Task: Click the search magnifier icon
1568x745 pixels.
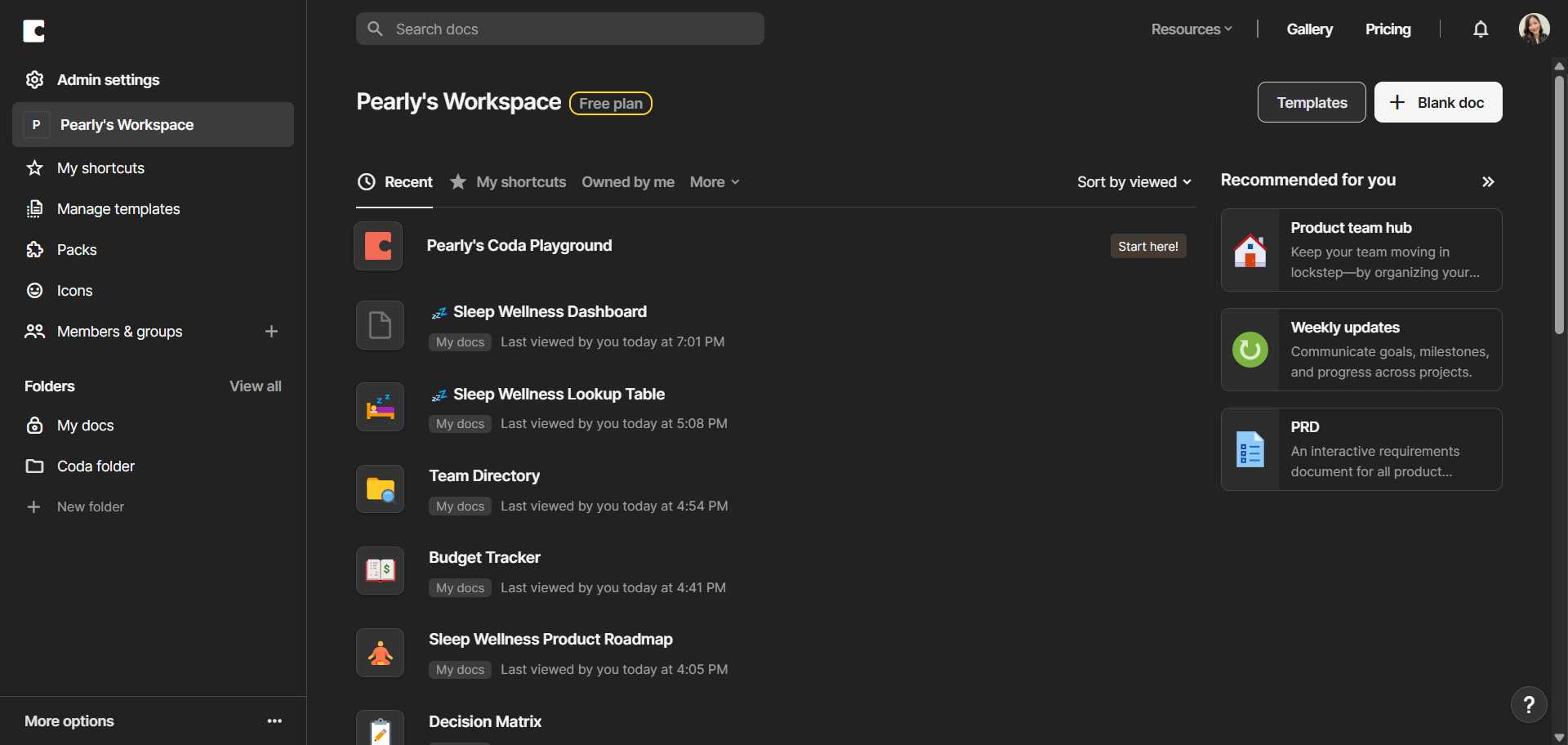Action: click(375, 29)
